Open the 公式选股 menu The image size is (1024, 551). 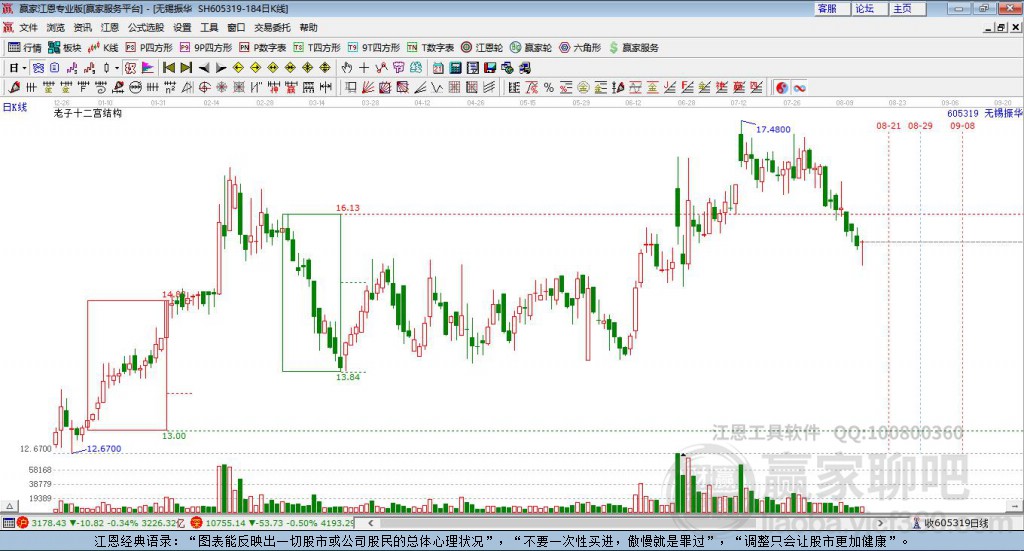[x=146, y=27]
